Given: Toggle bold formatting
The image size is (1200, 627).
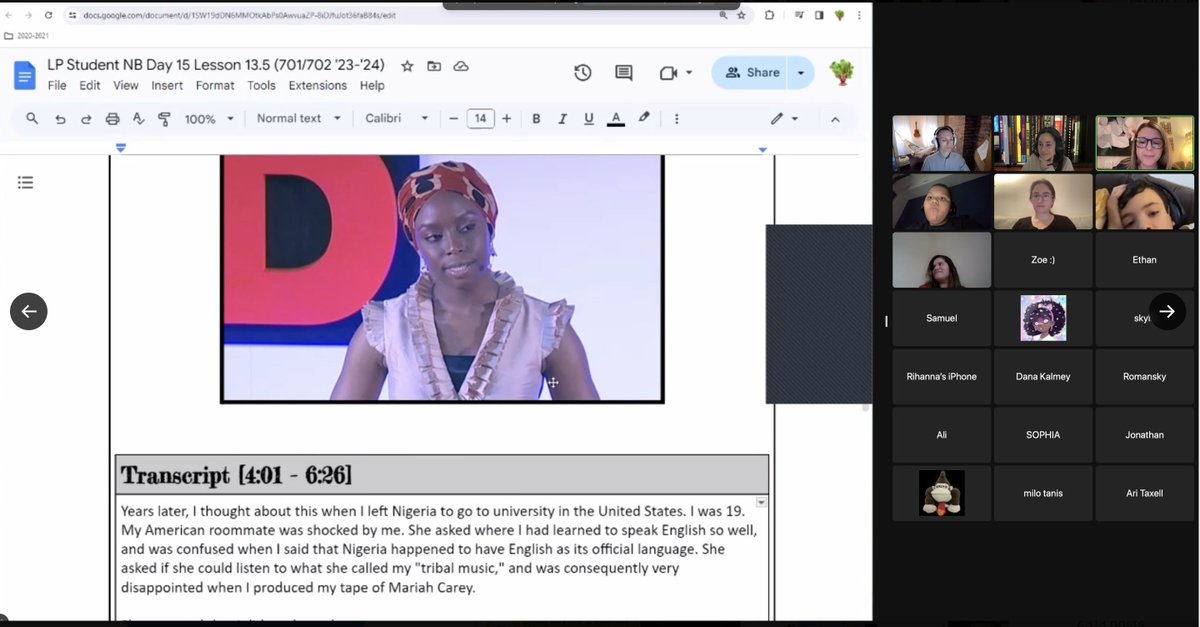Looking at the screenshot, I should [536, 118].
